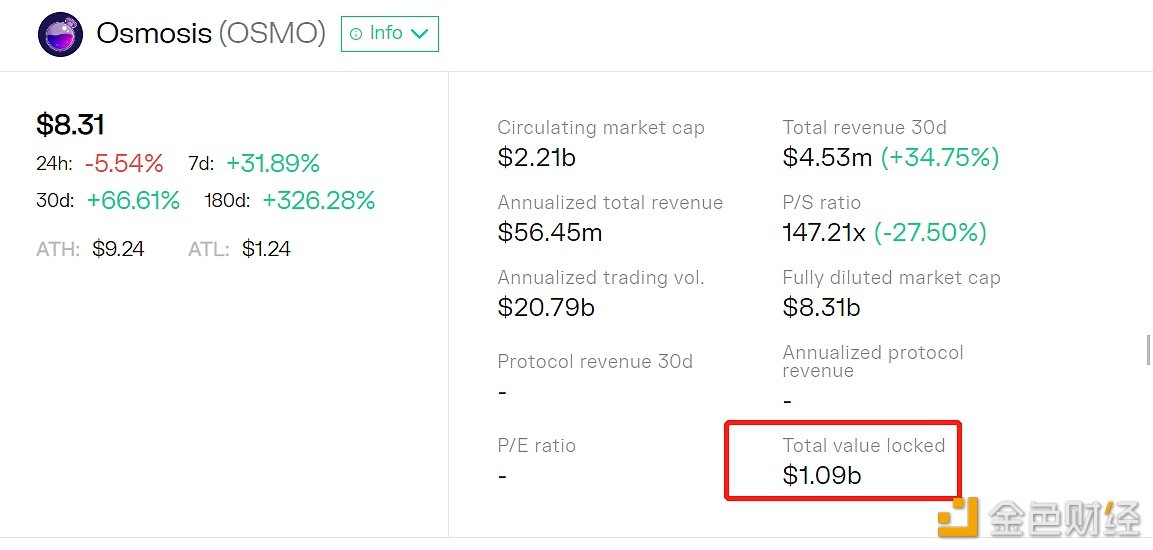1153x550 pixels.
Task: Click the vertical scrollbar on the right edge
Action: pos(1149,349)
